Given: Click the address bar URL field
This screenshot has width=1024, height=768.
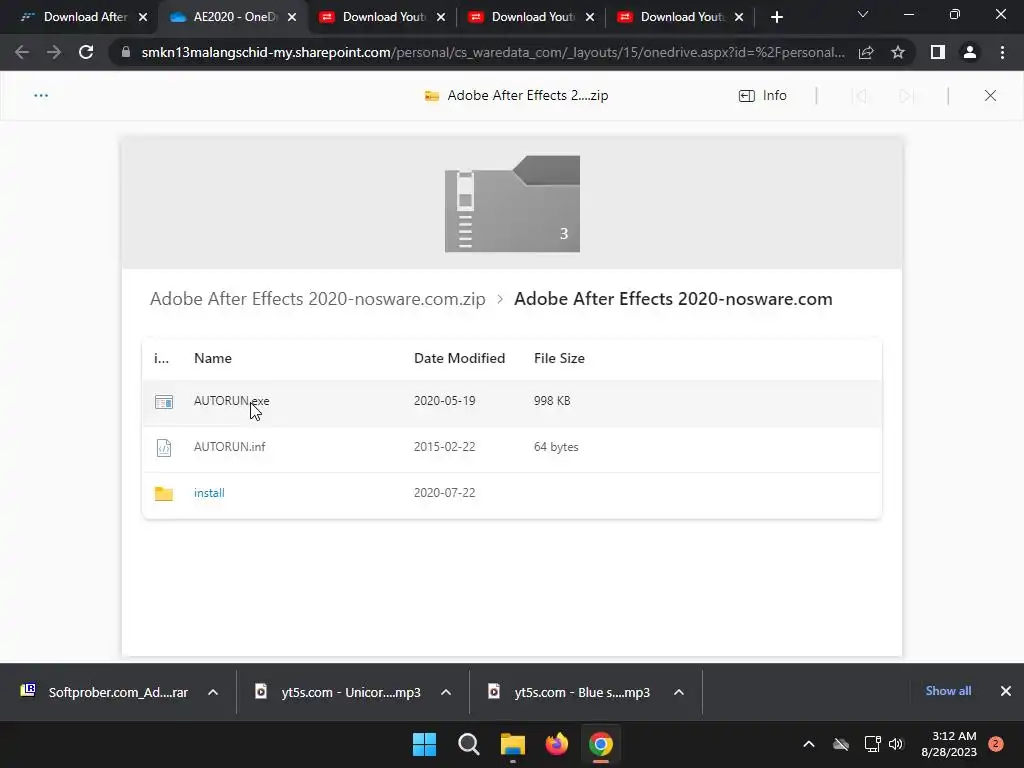Looking at the screenshot, I should [x=493, y=52].
